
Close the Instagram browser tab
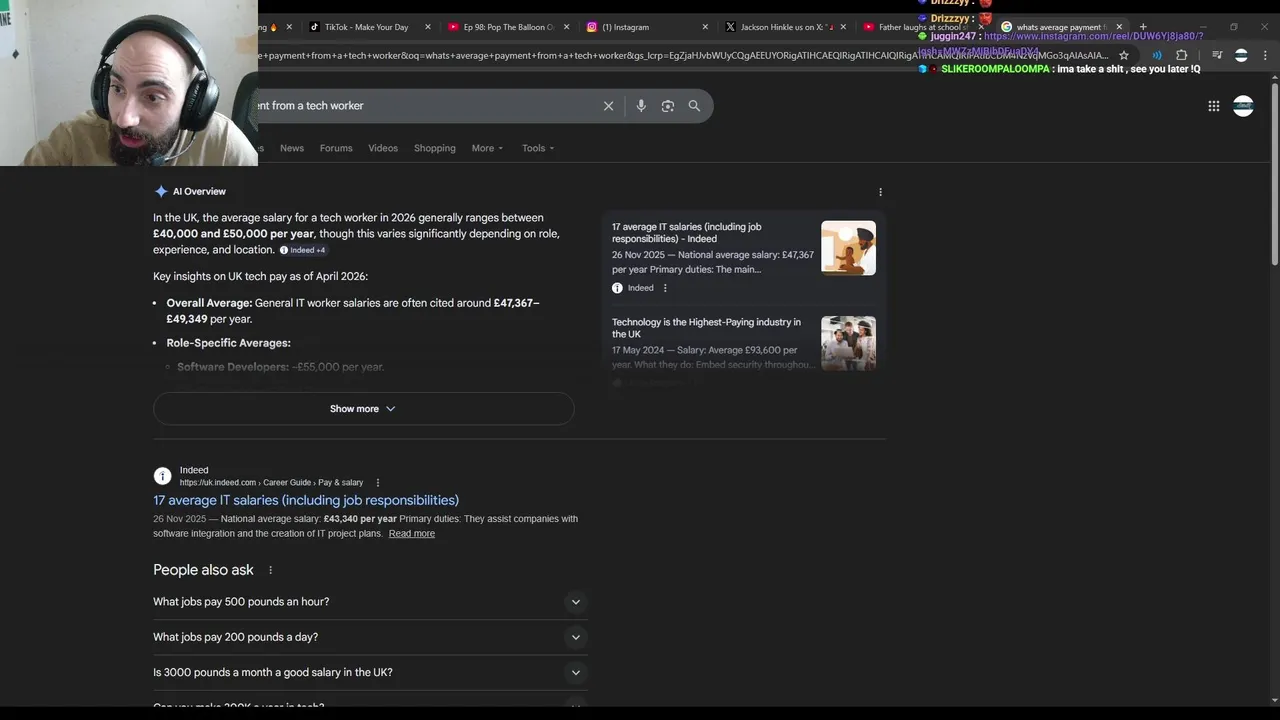tap(705, 27)
